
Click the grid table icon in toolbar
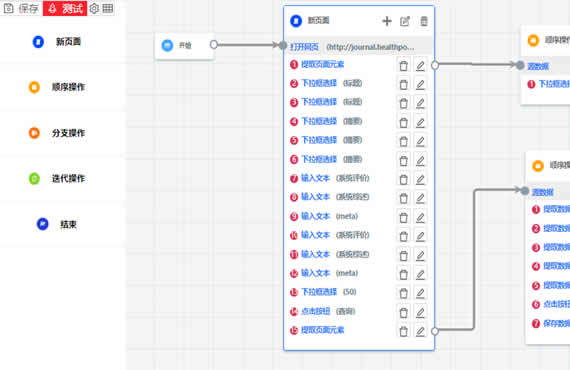click(x=108, y=8)
